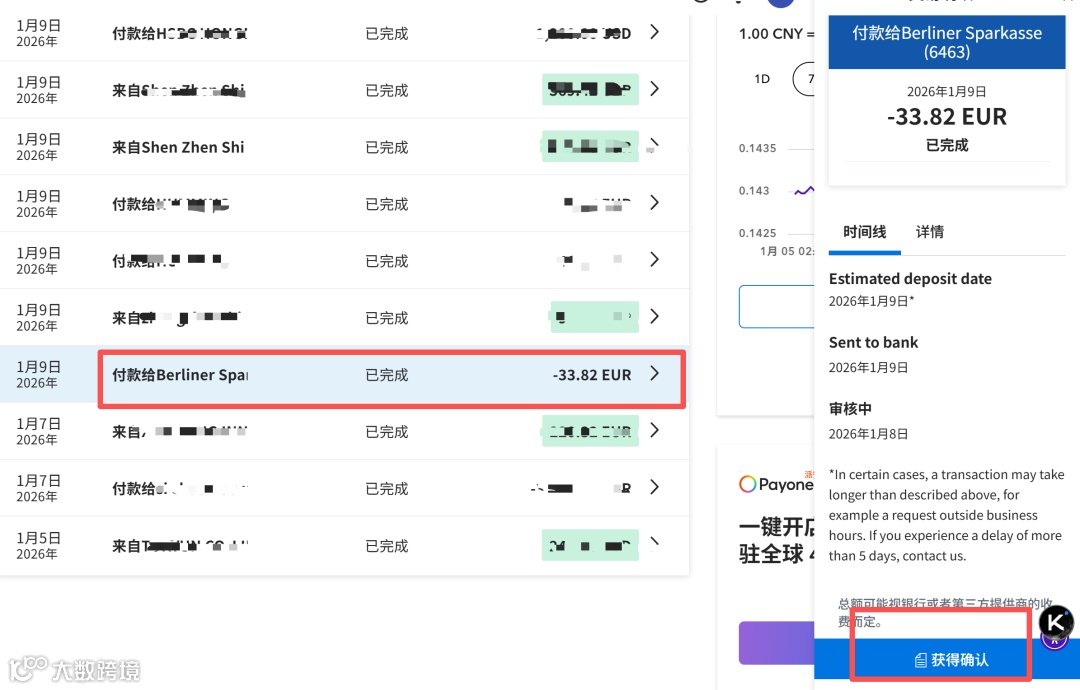The width and height of the screenshot is (1080, 690).
Task: Switch to the 时间线 tab
Action: [x=864, y=232]
